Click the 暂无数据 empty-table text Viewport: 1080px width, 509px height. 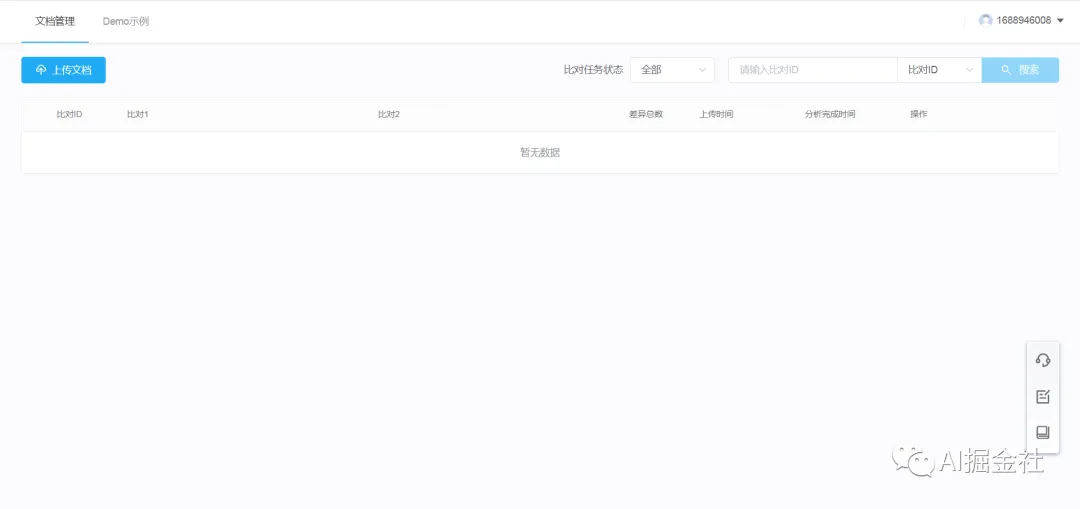click(x=540, y=153)
